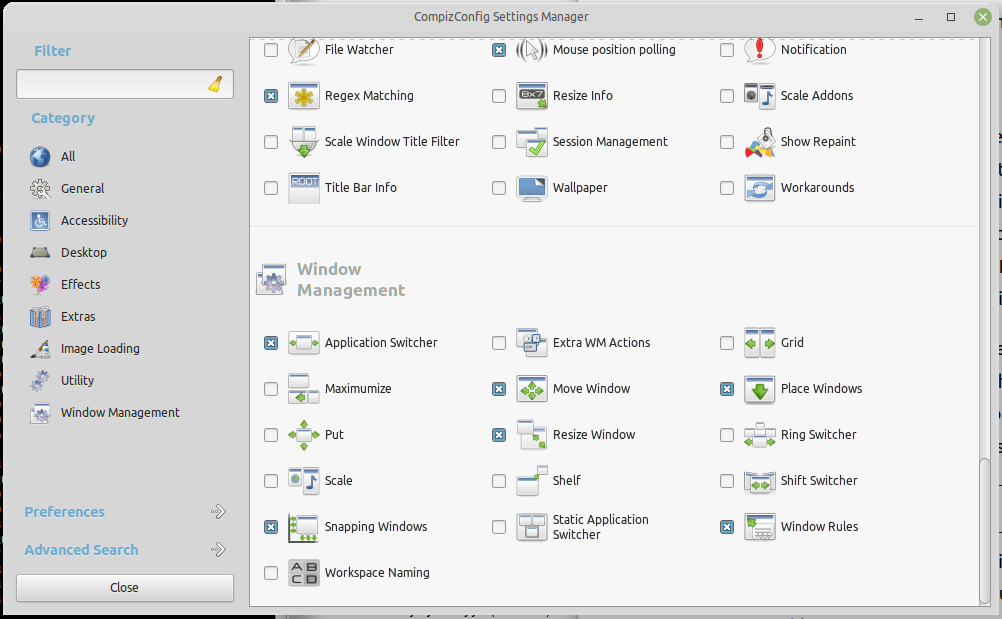
Task: Click the Move Window icon
Action: (532, 389)
